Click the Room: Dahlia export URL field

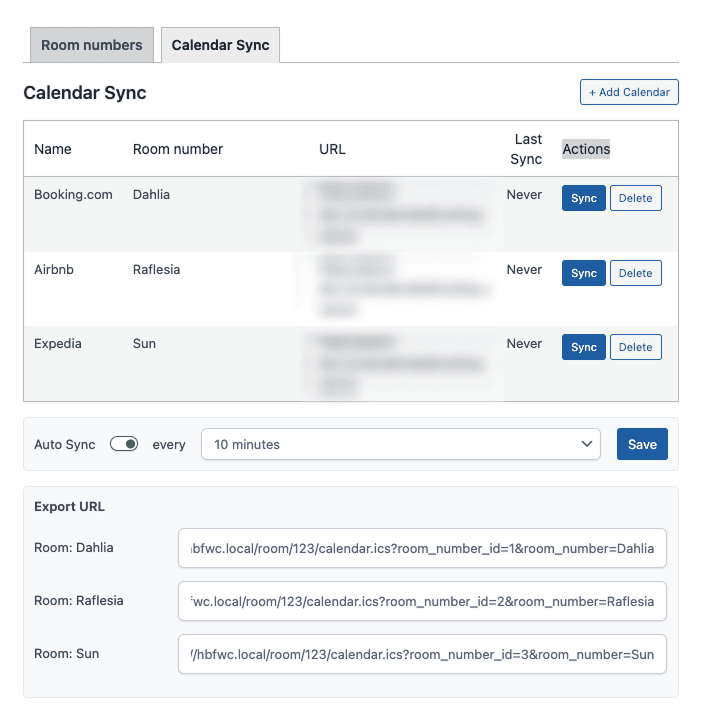click(422, 548)
